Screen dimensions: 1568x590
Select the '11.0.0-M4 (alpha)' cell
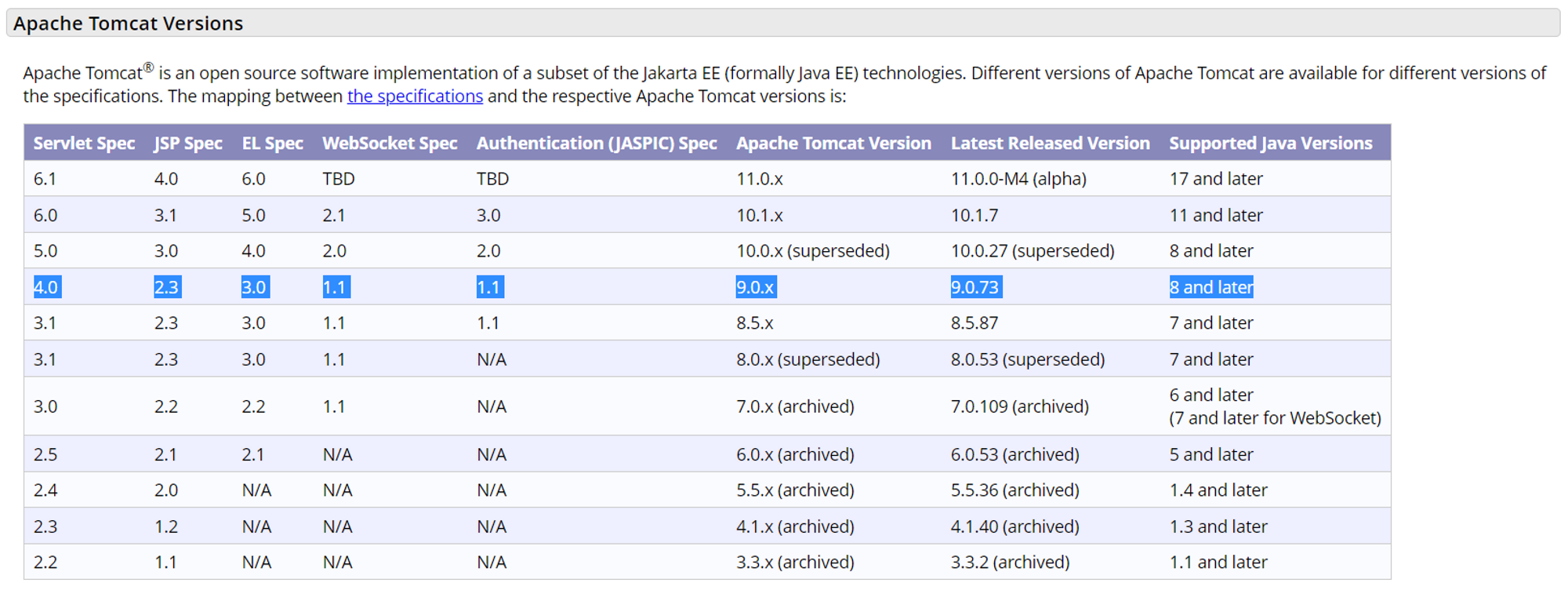[x=1018, y=179]
